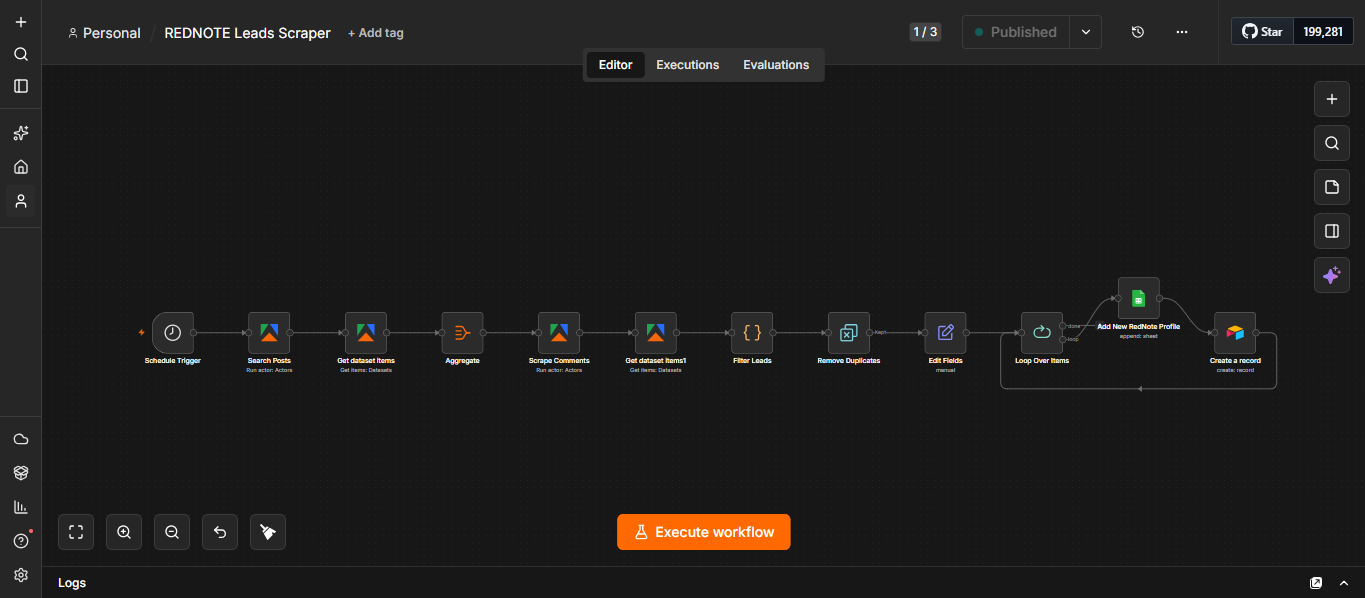Viewport: 1365px width, 598px height.
Task: Select the Schedule Trigger node
Action: coord(173,332)
